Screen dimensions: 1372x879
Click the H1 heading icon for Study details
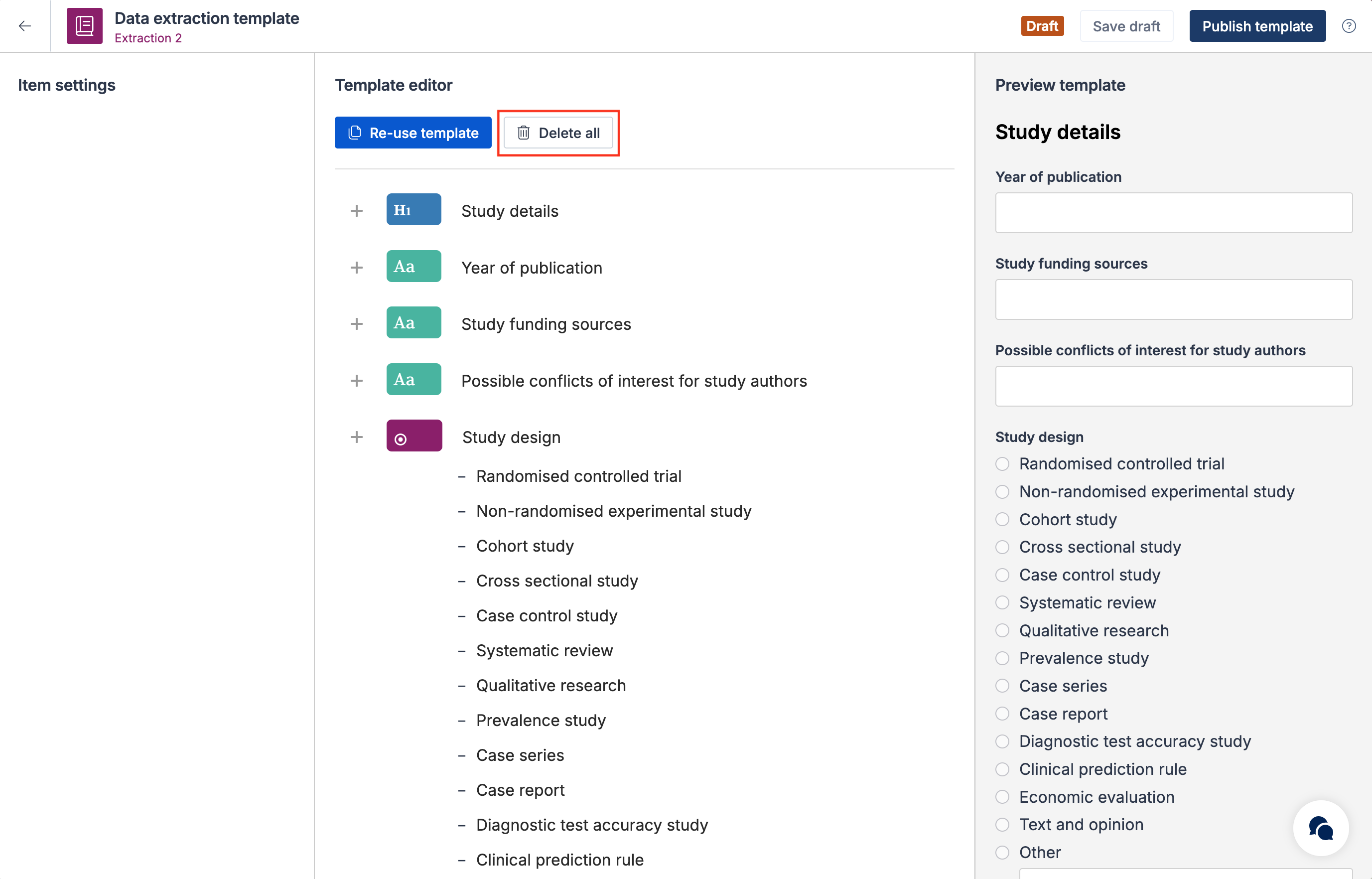413,209
